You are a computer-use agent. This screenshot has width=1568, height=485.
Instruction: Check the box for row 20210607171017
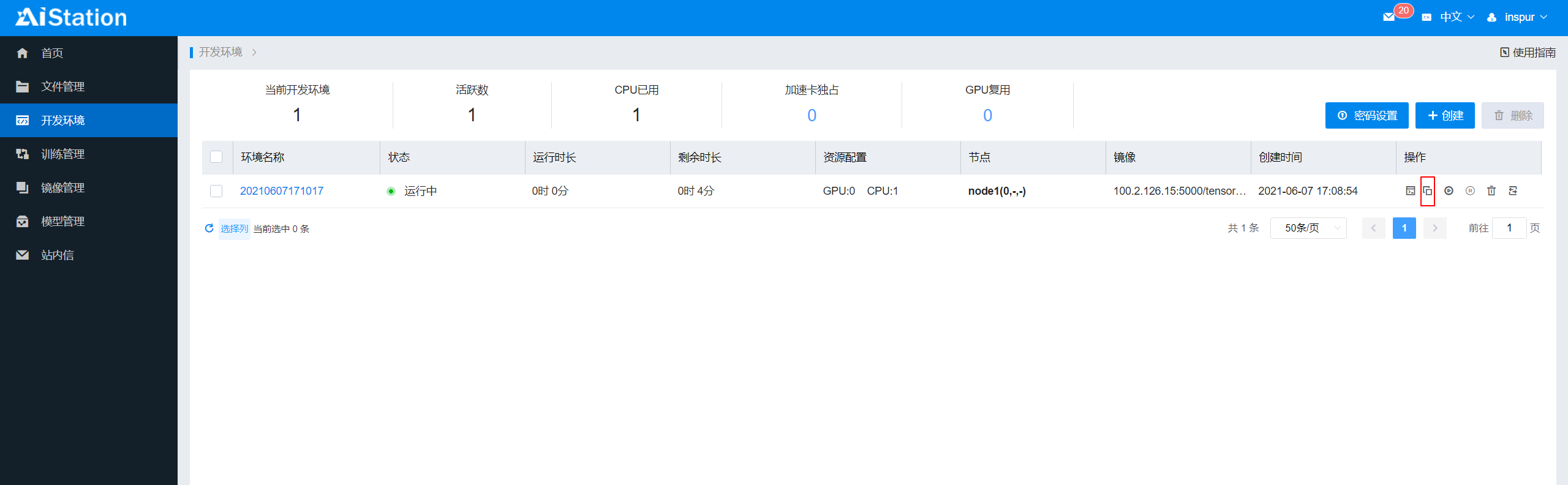[216, 191]
